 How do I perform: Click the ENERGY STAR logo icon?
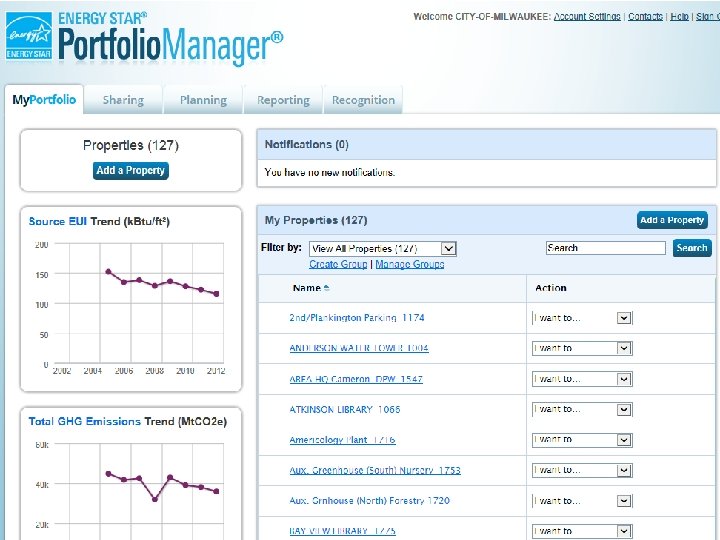point(29,36)
